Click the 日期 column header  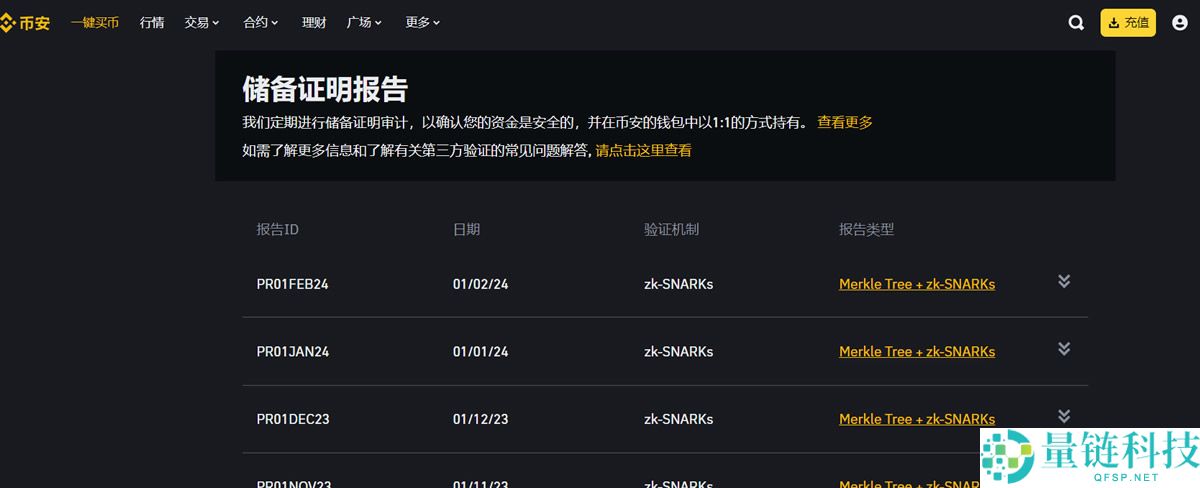pyautogui.click(x=466, y=229)
